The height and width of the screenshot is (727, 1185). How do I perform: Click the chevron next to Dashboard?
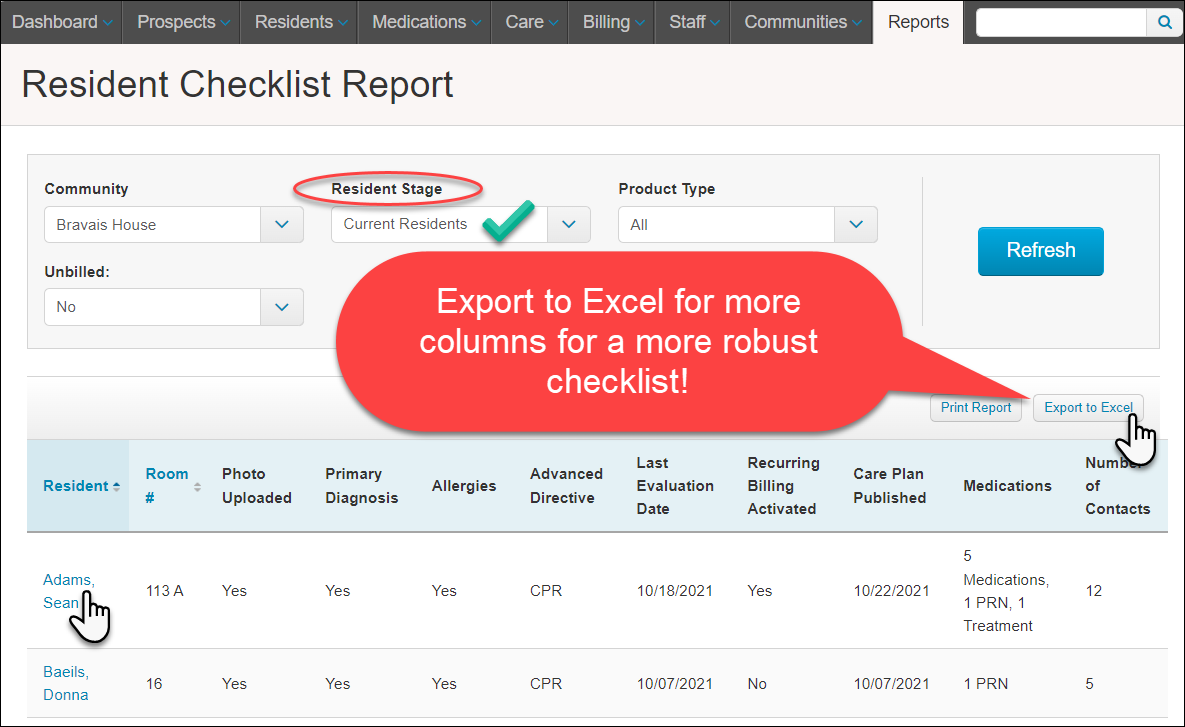[x=106, y=21]
